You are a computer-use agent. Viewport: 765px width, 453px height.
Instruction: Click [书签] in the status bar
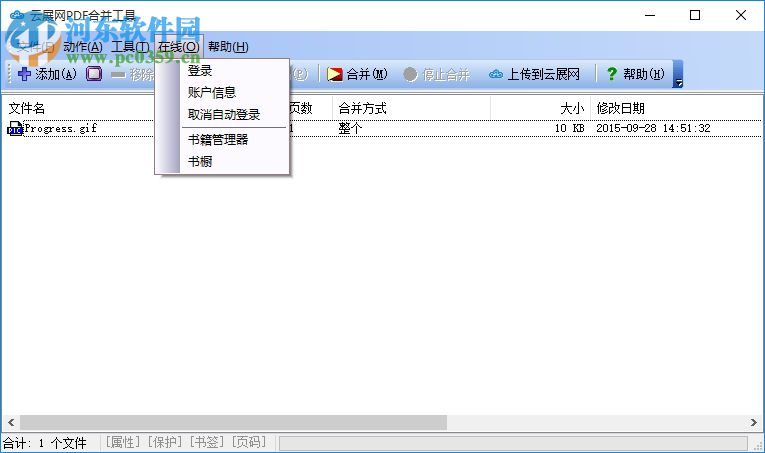[207, 442]
